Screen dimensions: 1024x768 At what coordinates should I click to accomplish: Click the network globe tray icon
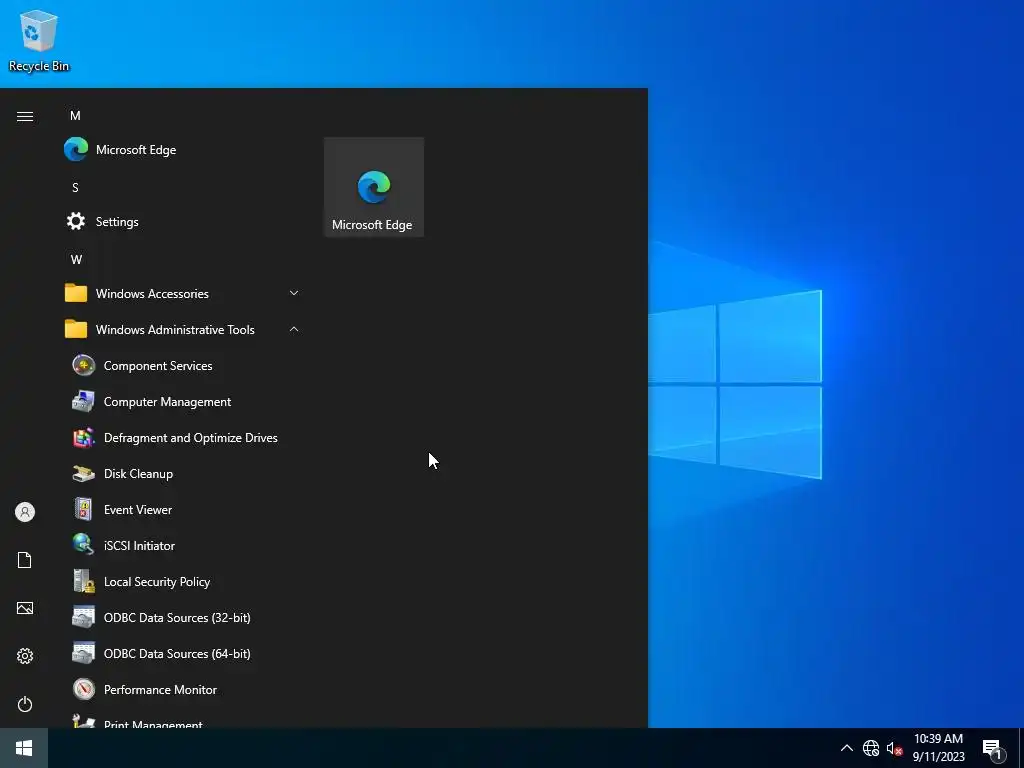[871, 748]
